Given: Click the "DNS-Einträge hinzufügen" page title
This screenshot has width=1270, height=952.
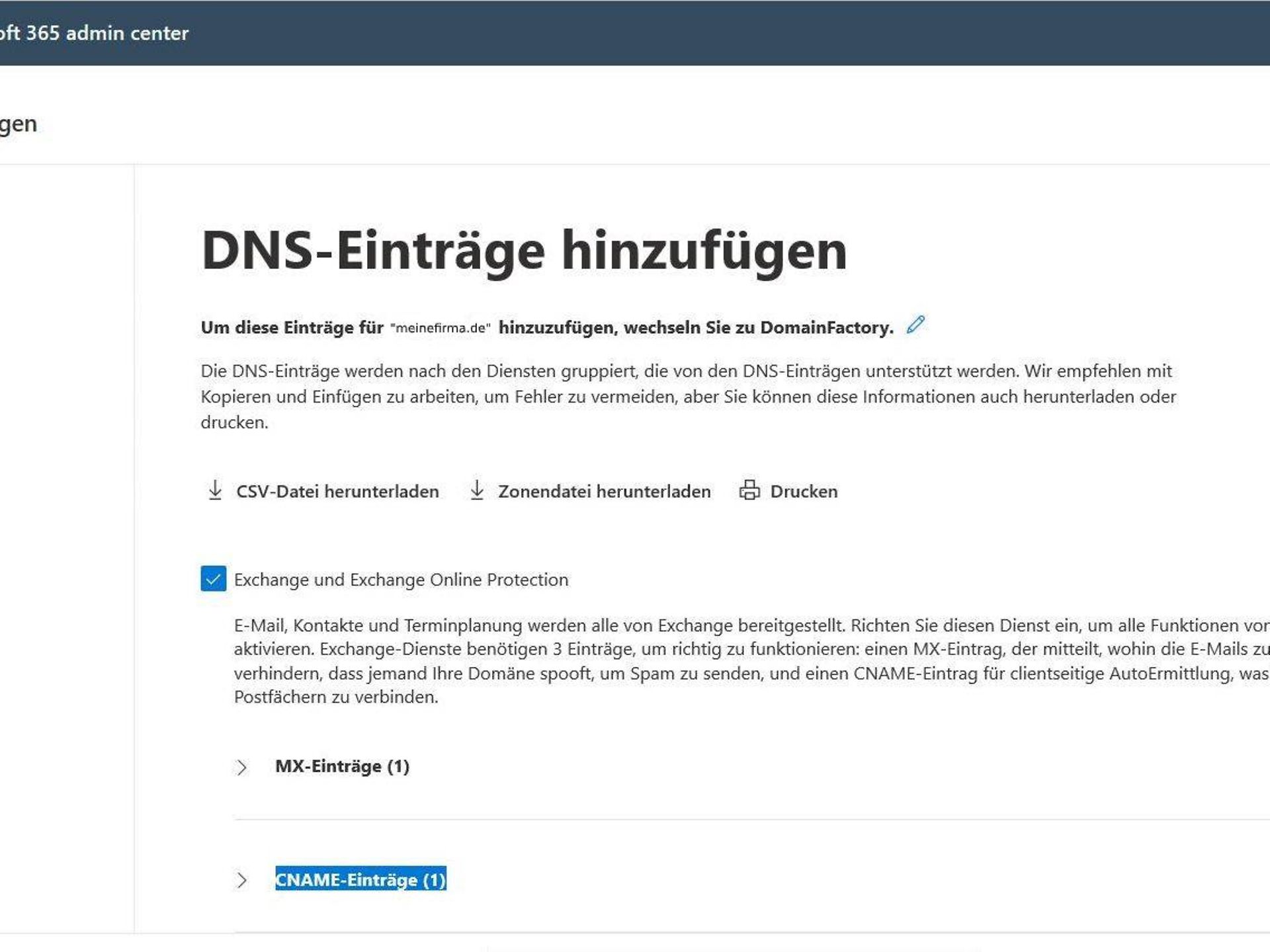Looking at the screenshot, I should [x=523, y=248].
